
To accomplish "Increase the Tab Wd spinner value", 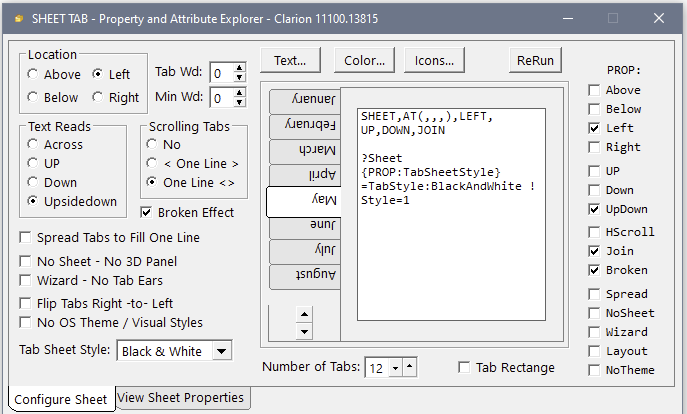I will point(241,67).
